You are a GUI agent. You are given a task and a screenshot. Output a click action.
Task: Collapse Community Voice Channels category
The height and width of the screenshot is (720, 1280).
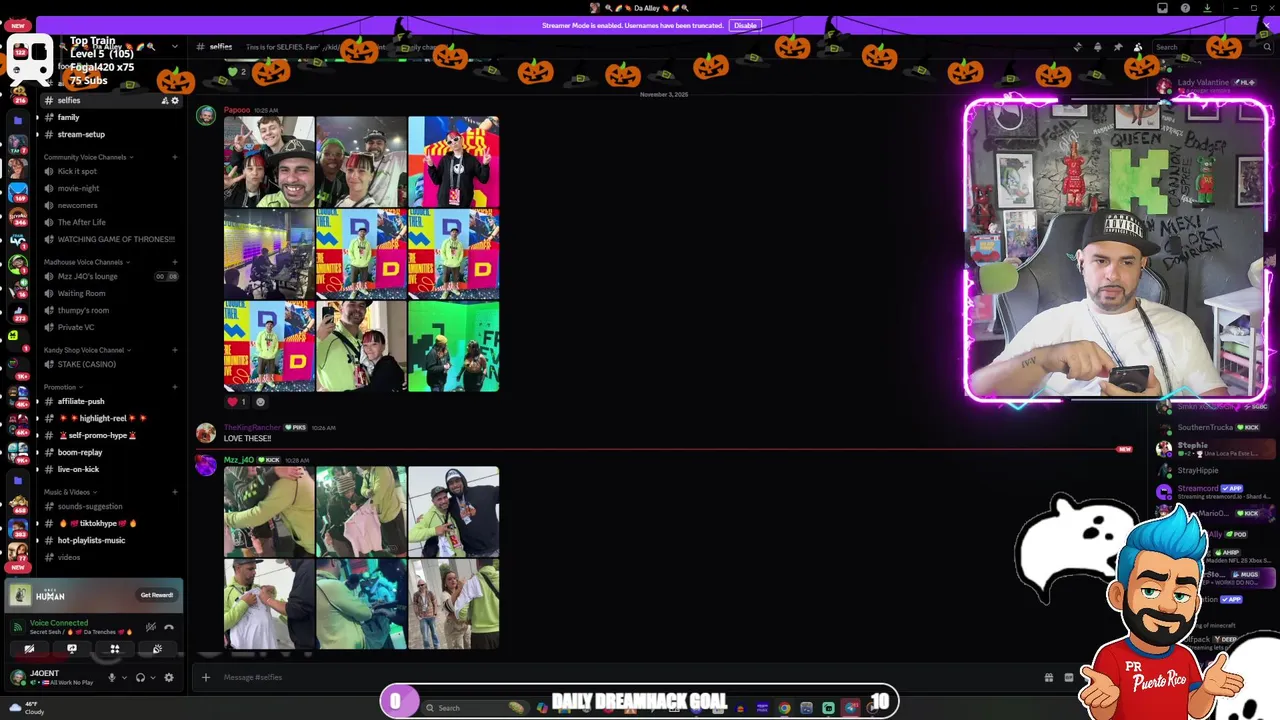click(88, 157)
